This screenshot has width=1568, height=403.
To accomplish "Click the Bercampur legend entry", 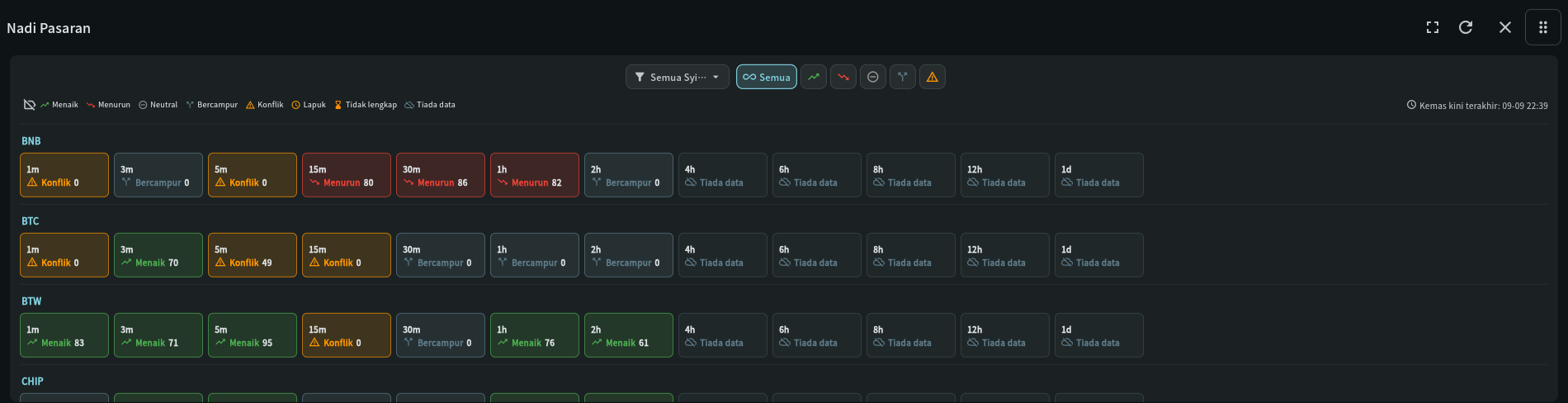I will point(211,105).
